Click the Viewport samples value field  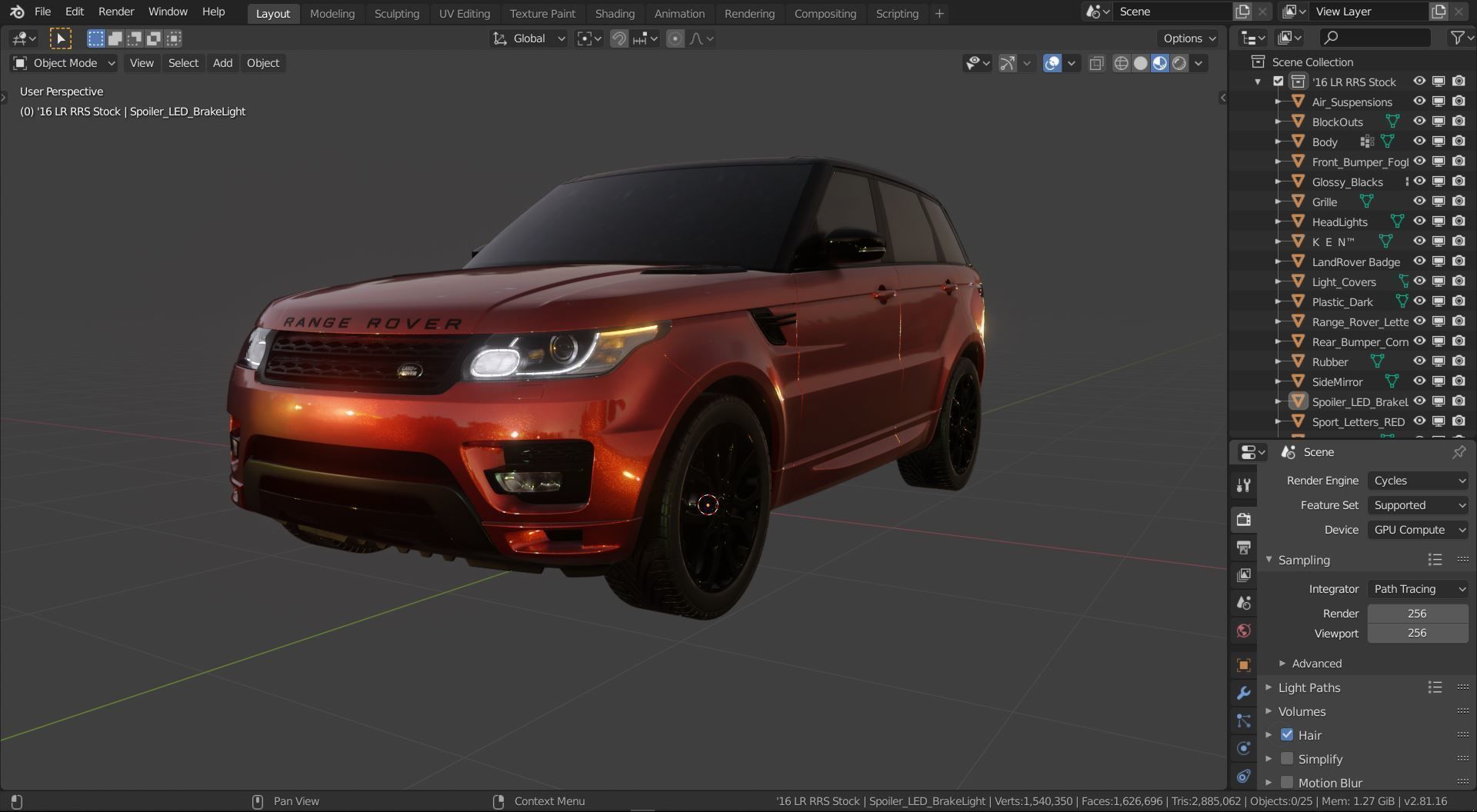point(1418,634)
